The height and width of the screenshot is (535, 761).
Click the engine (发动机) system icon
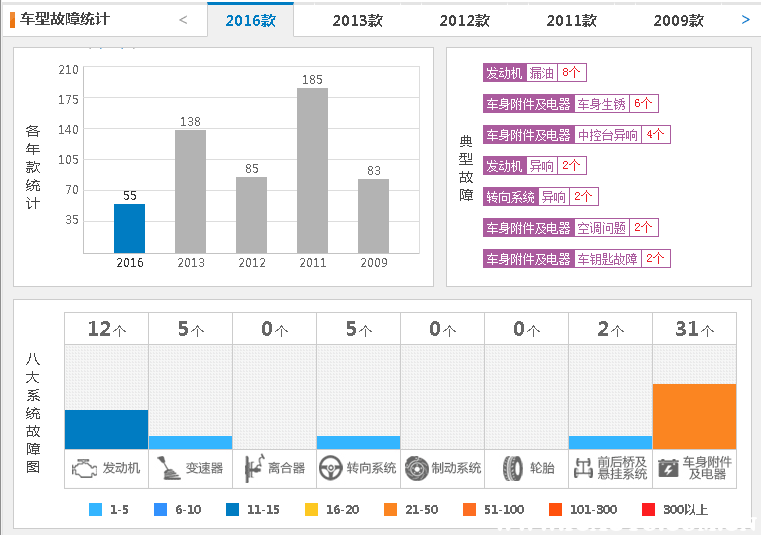(85, 467)
